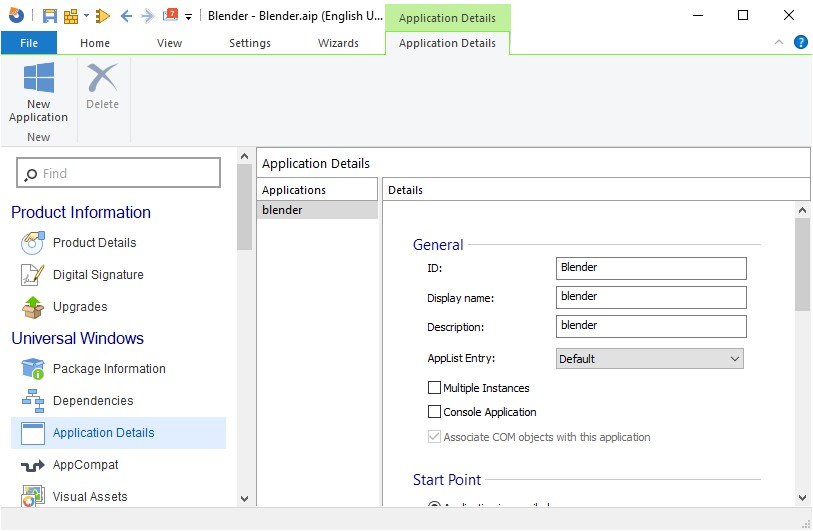Open Dependencies page
Image resolution: width=813 pixels, height=531 pixels.
[93, 401]
